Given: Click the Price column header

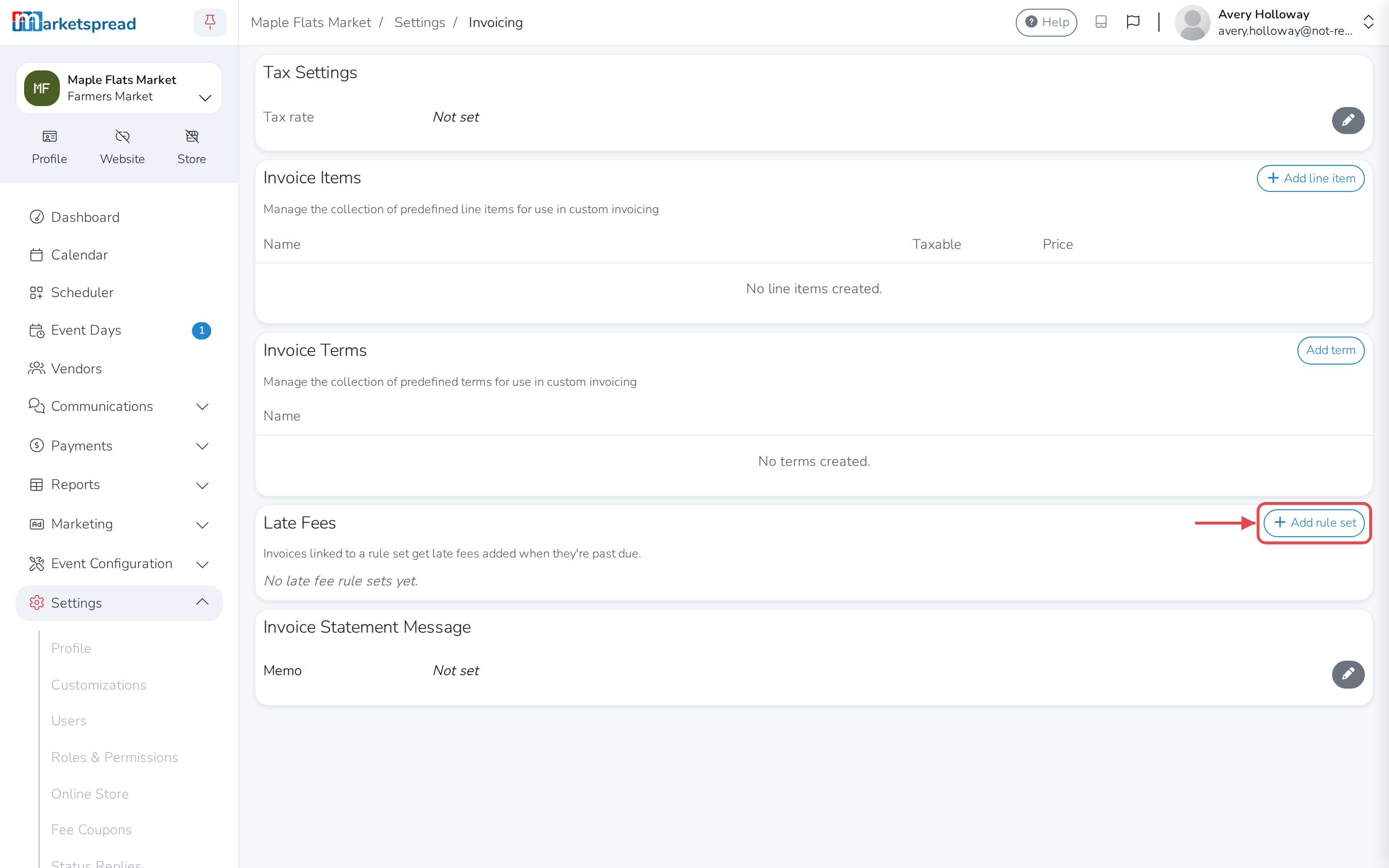Looking at the screenshot, I should pos(1057,244).
